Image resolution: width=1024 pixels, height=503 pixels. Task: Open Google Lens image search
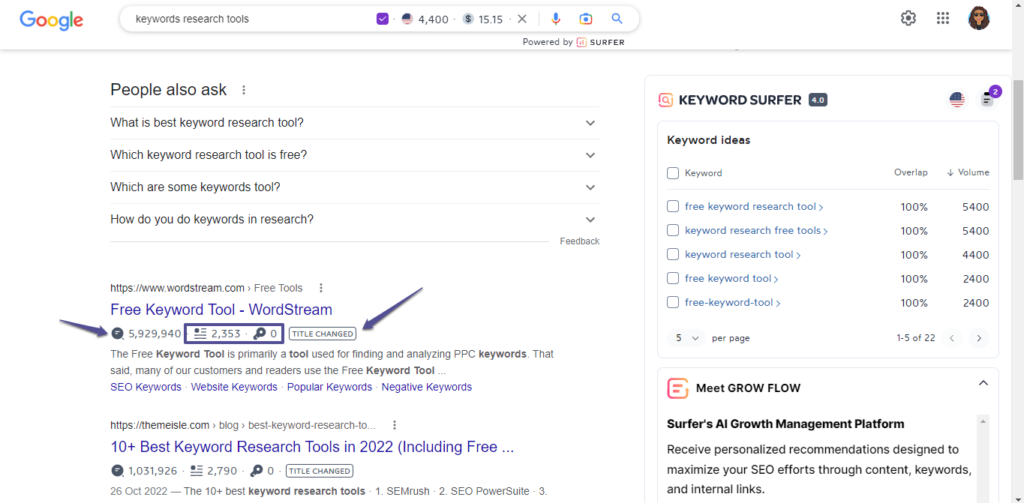(x=586, y=19)
